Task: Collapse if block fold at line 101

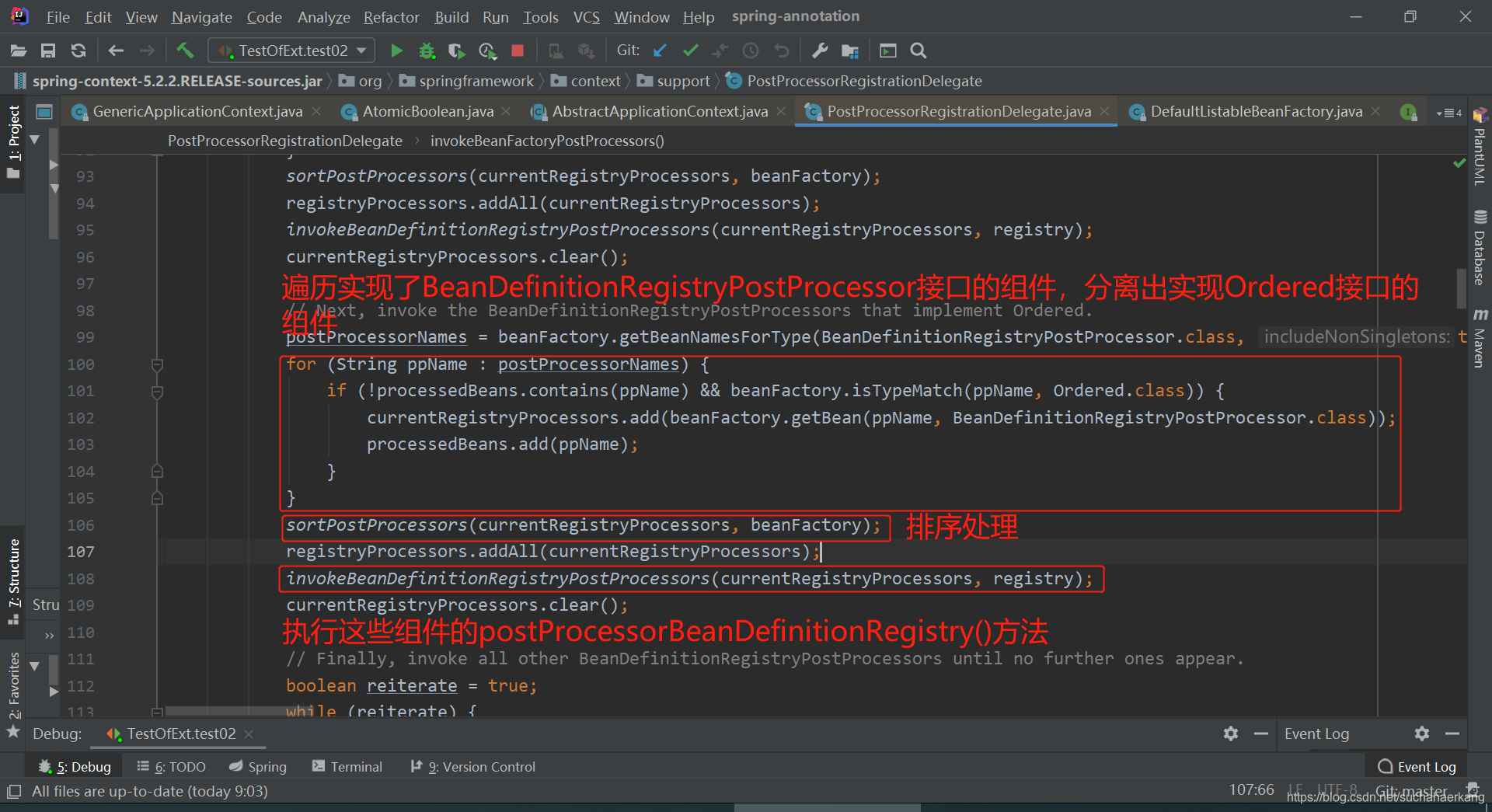Action: pos(157,392)
